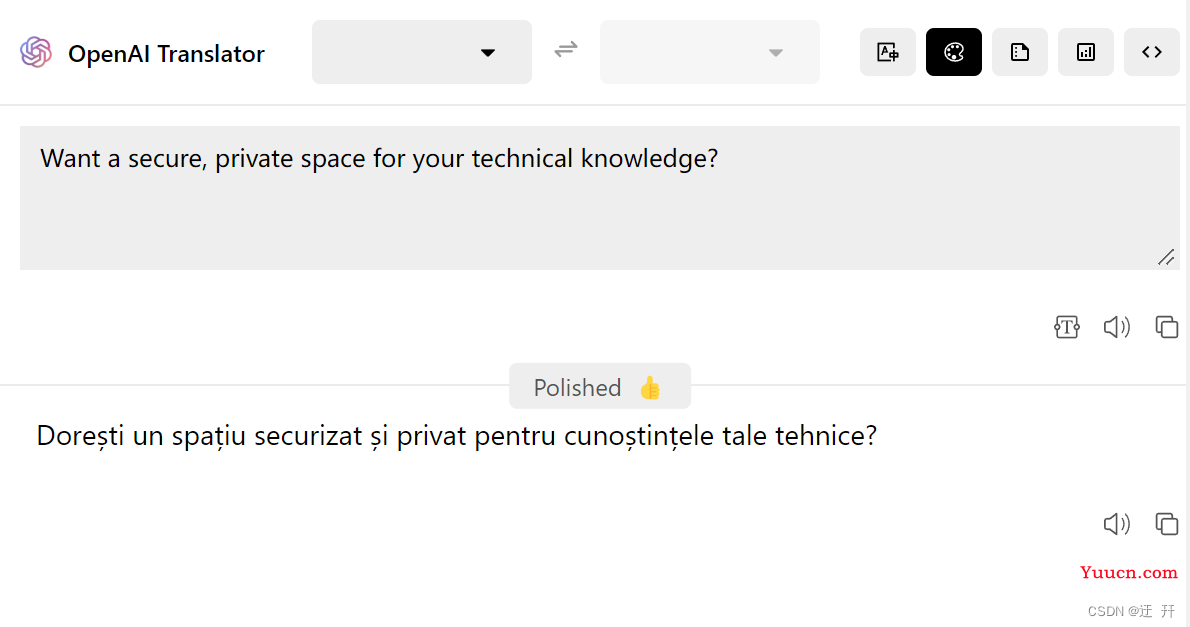Open the source language dropdown
The height and width of the screenshot is (627, 1190).
point(421,52)
